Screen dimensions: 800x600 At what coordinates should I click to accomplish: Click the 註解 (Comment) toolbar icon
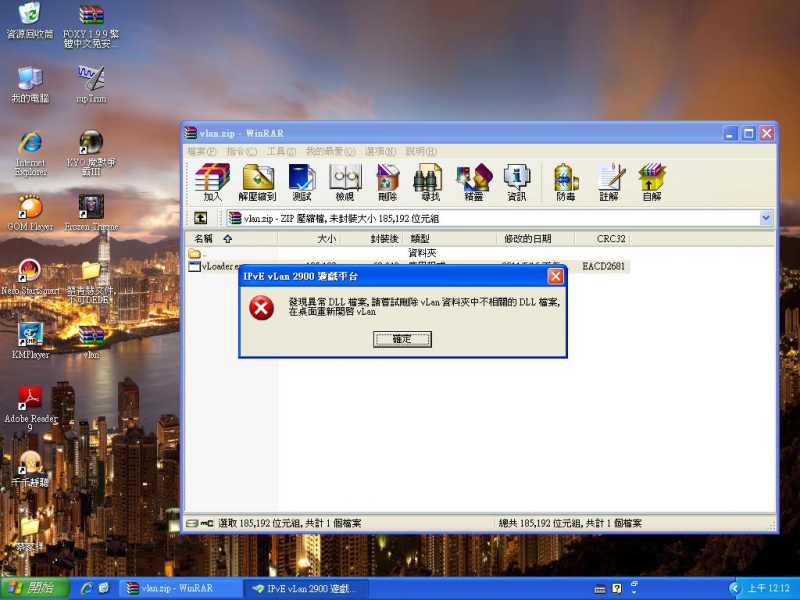(x=610, y=180)
